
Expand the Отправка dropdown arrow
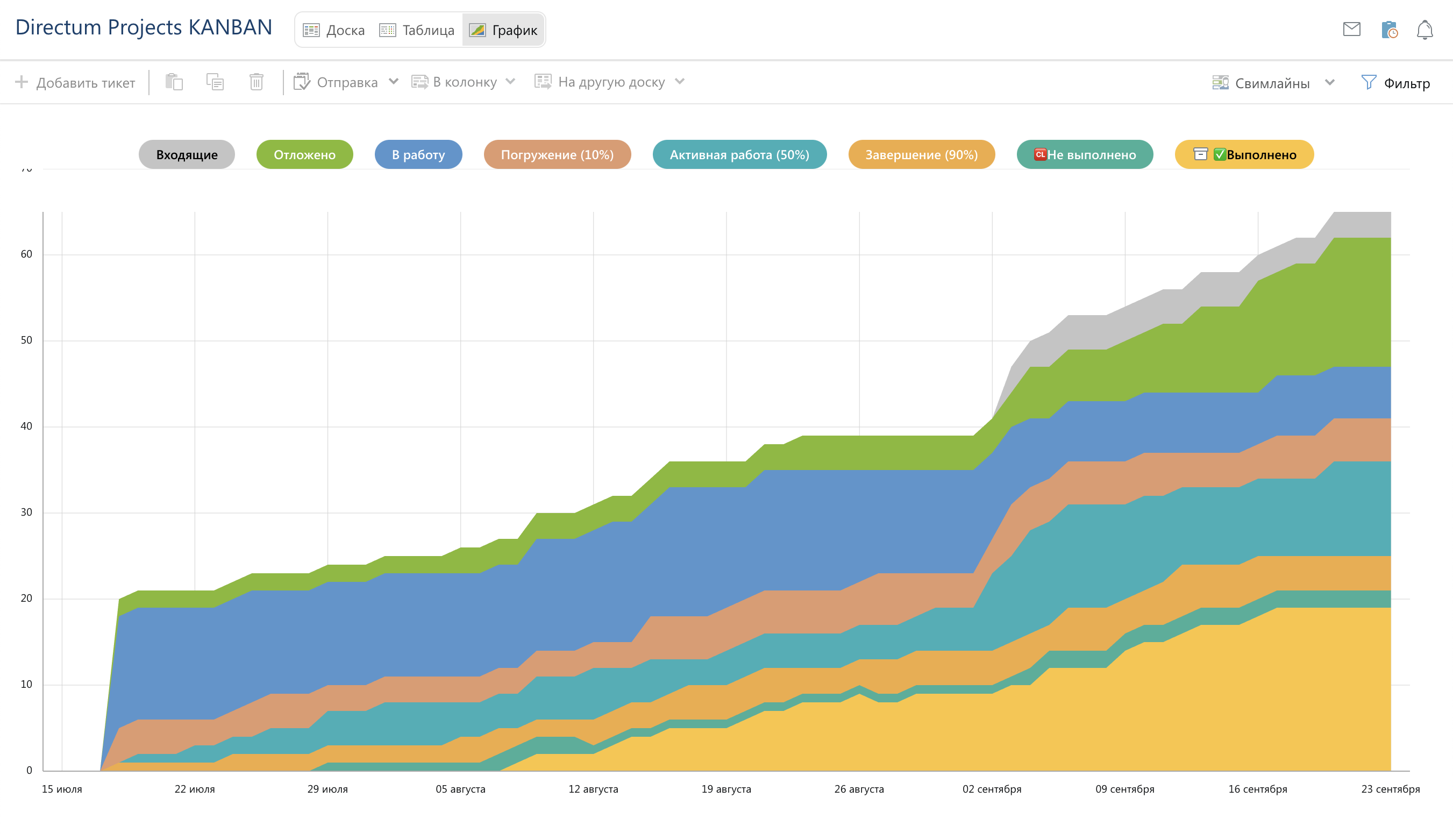pyautogui.click(x=393, y=81)
